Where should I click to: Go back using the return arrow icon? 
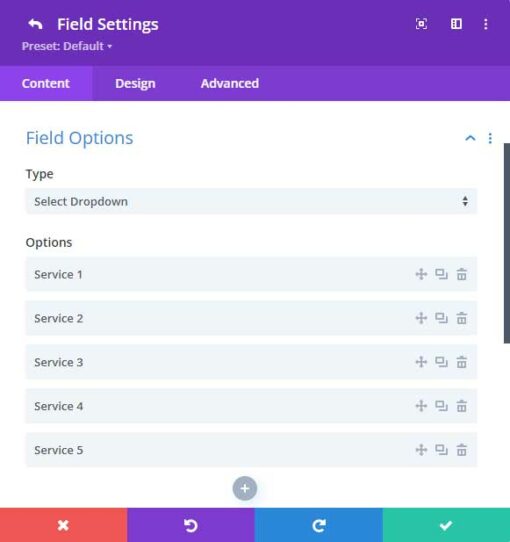35,24
